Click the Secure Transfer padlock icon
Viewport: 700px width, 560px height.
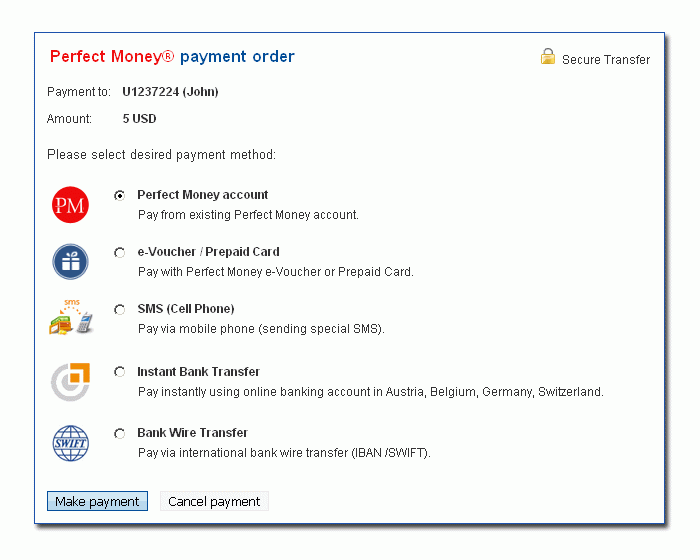[548, 57]
